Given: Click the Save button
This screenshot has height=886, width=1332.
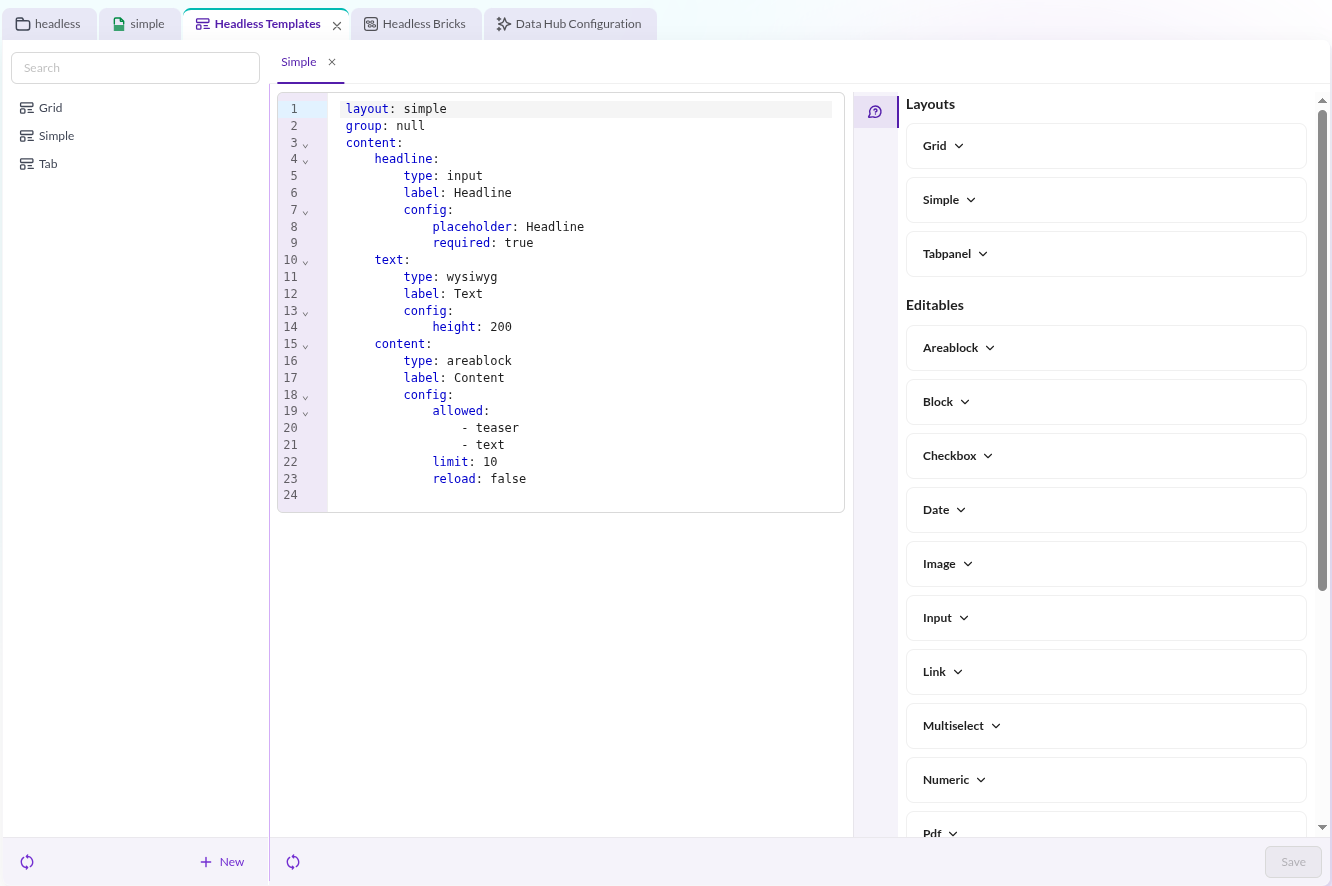Looking at the screenshot, I should pyautogui.click(x=1293, y=862).
